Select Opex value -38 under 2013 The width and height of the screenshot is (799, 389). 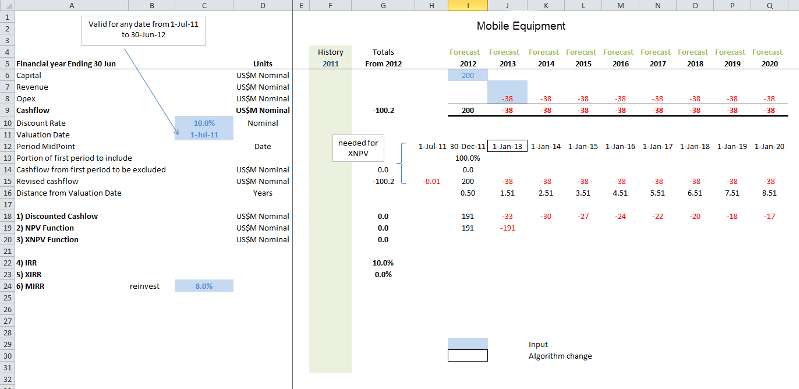point(507,98)
